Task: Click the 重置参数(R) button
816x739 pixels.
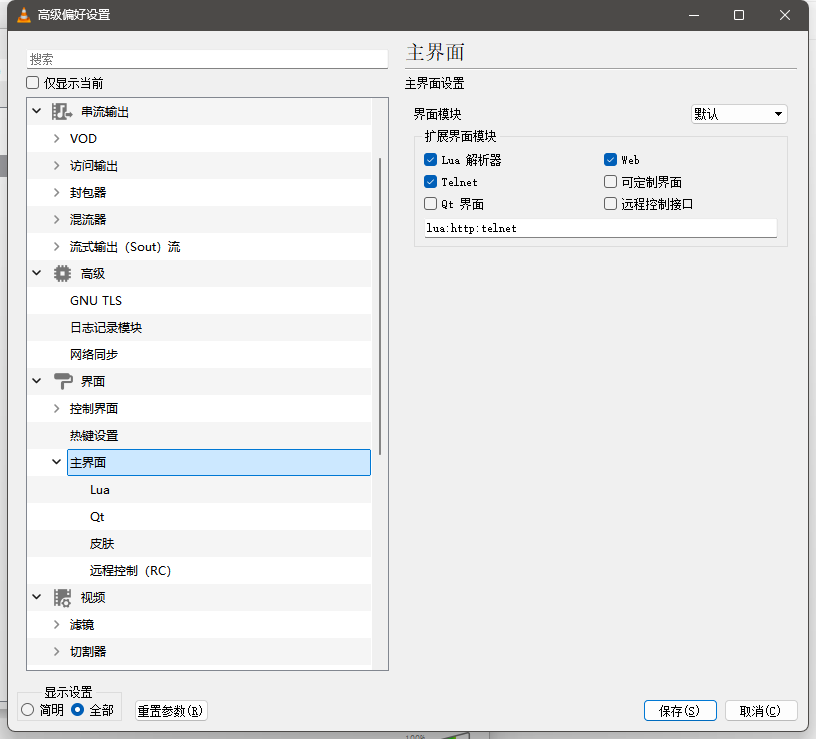Action: tap(171, 711)
